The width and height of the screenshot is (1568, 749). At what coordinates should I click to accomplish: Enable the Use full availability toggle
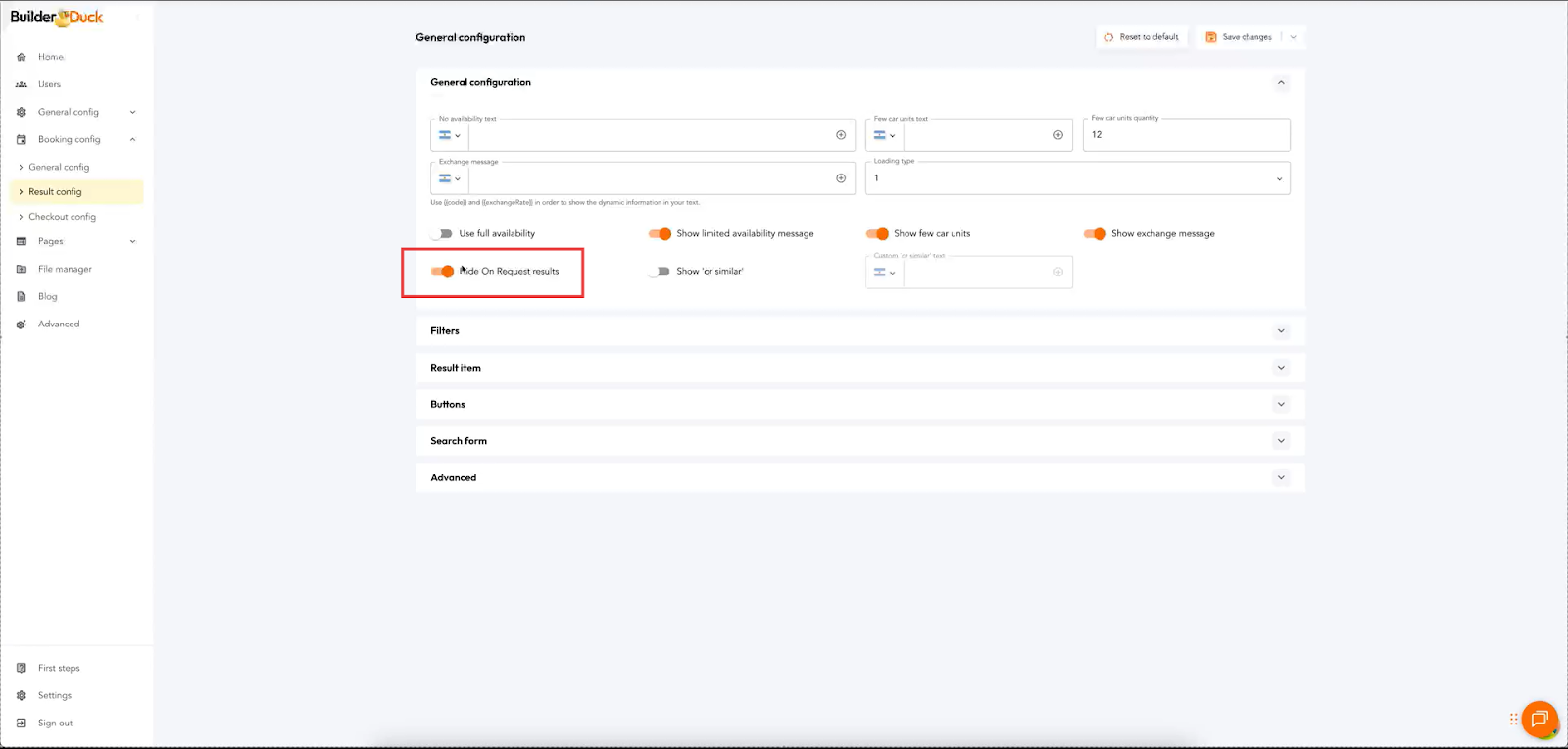442,234
